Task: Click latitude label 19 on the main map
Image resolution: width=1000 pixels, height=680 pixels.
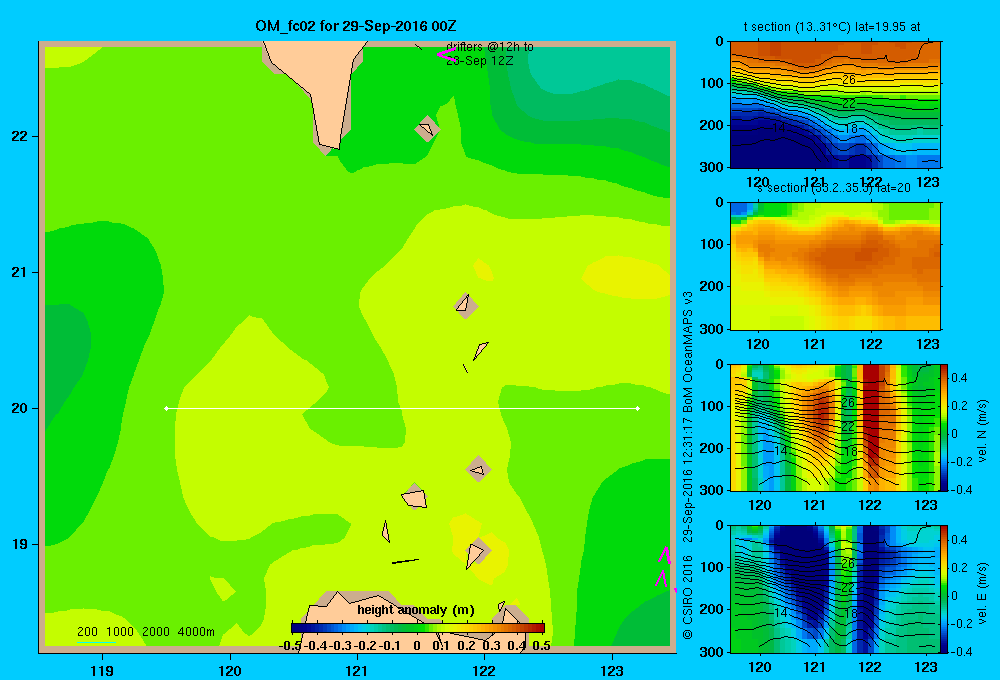Action: pos(20,544)
